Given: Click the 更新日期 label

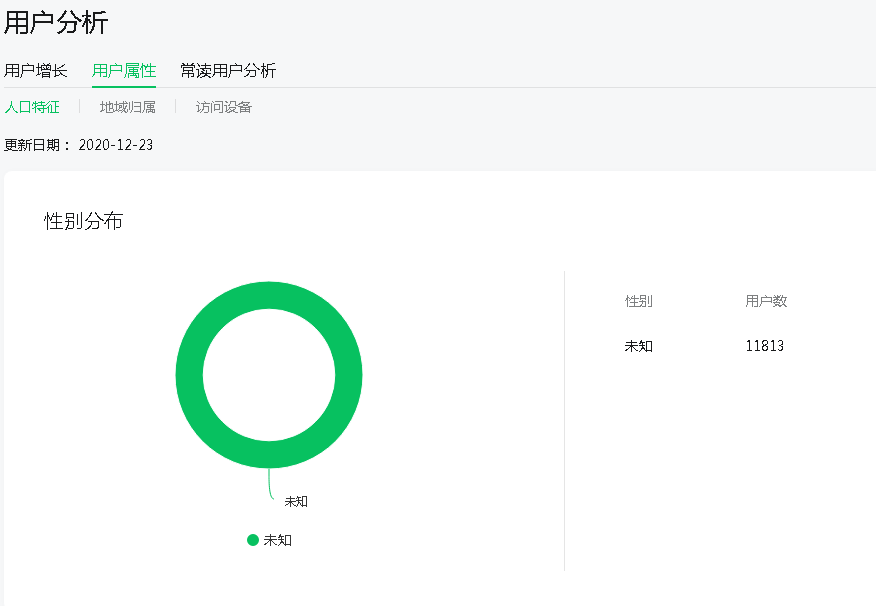Looking at the screenshot, I should (x=32, y=145).
